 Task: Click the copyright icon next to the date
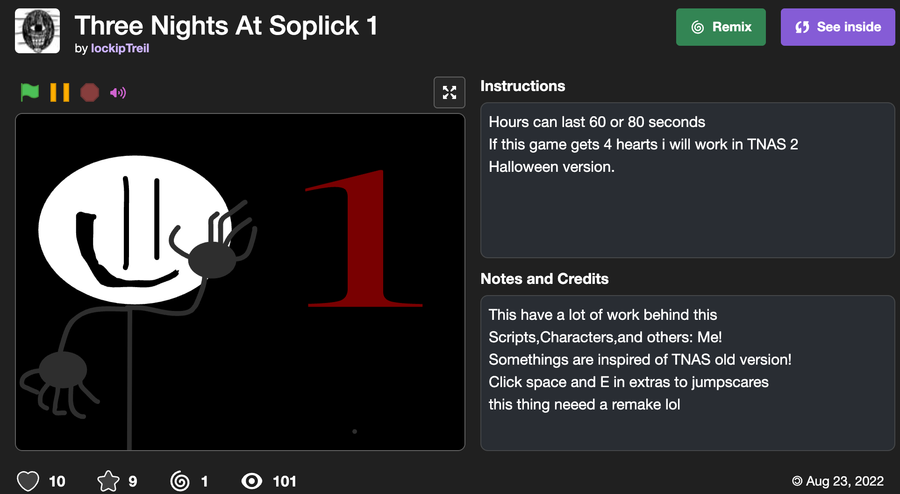coord(797,481)
